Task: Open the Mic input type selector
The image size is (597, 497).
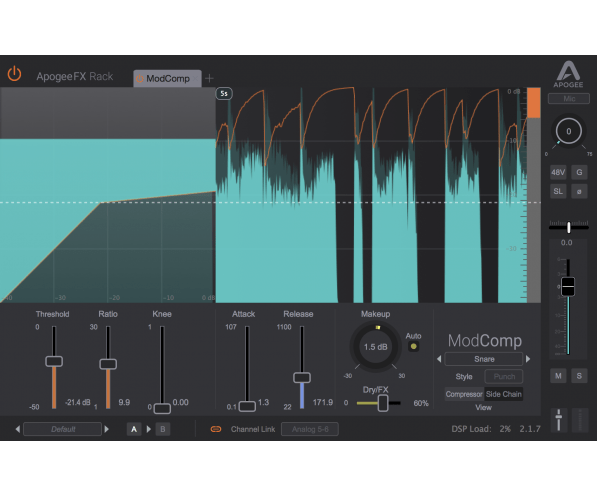Action: coord(568,99)
